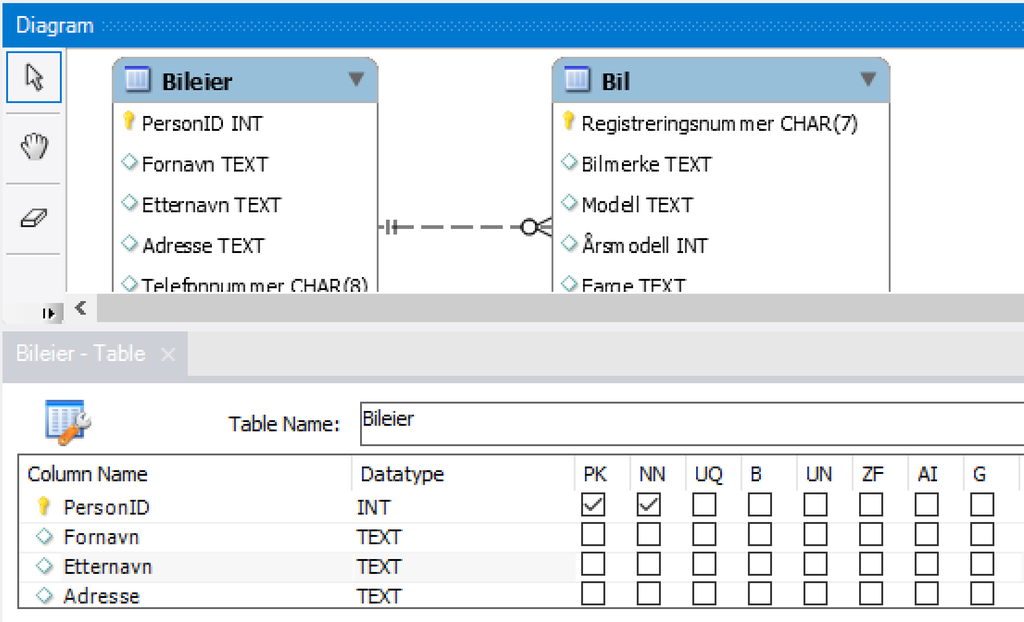
Task: Switch to the Bileier - Table tab
Action: 80,353
